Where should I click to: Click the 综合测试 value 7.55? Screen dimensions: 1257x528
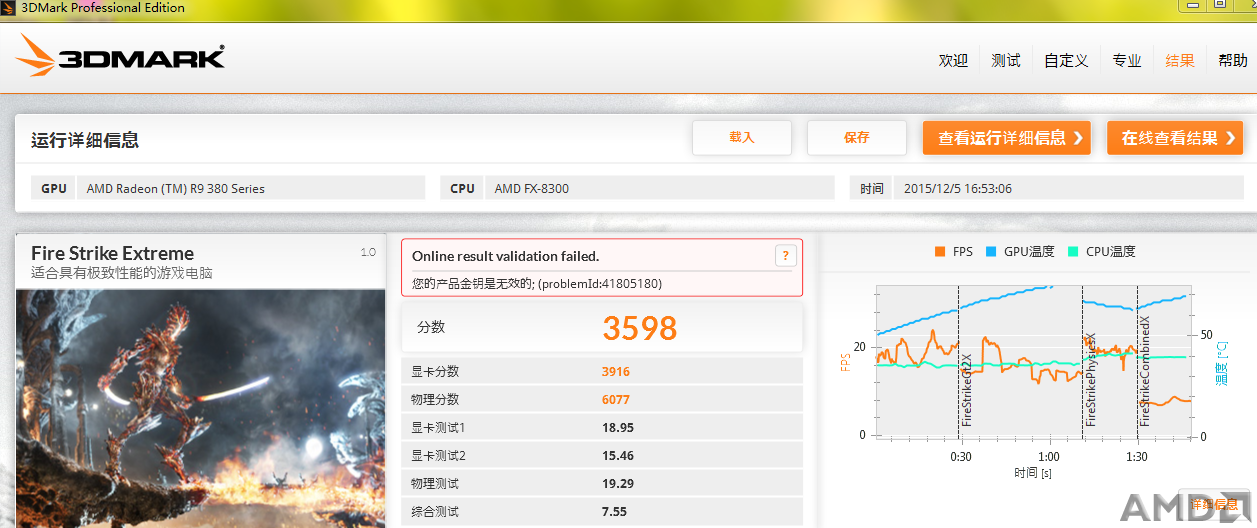[614, 512]
